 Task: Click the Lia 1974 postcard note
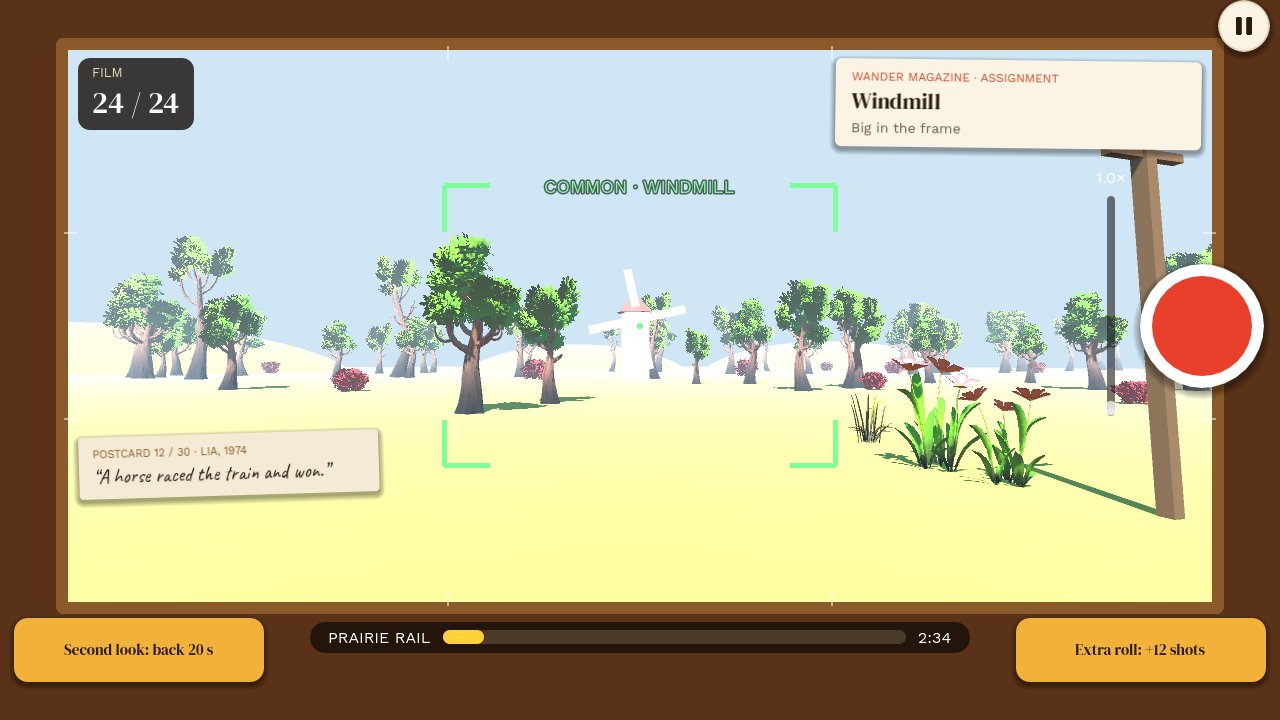coord(229,465)
